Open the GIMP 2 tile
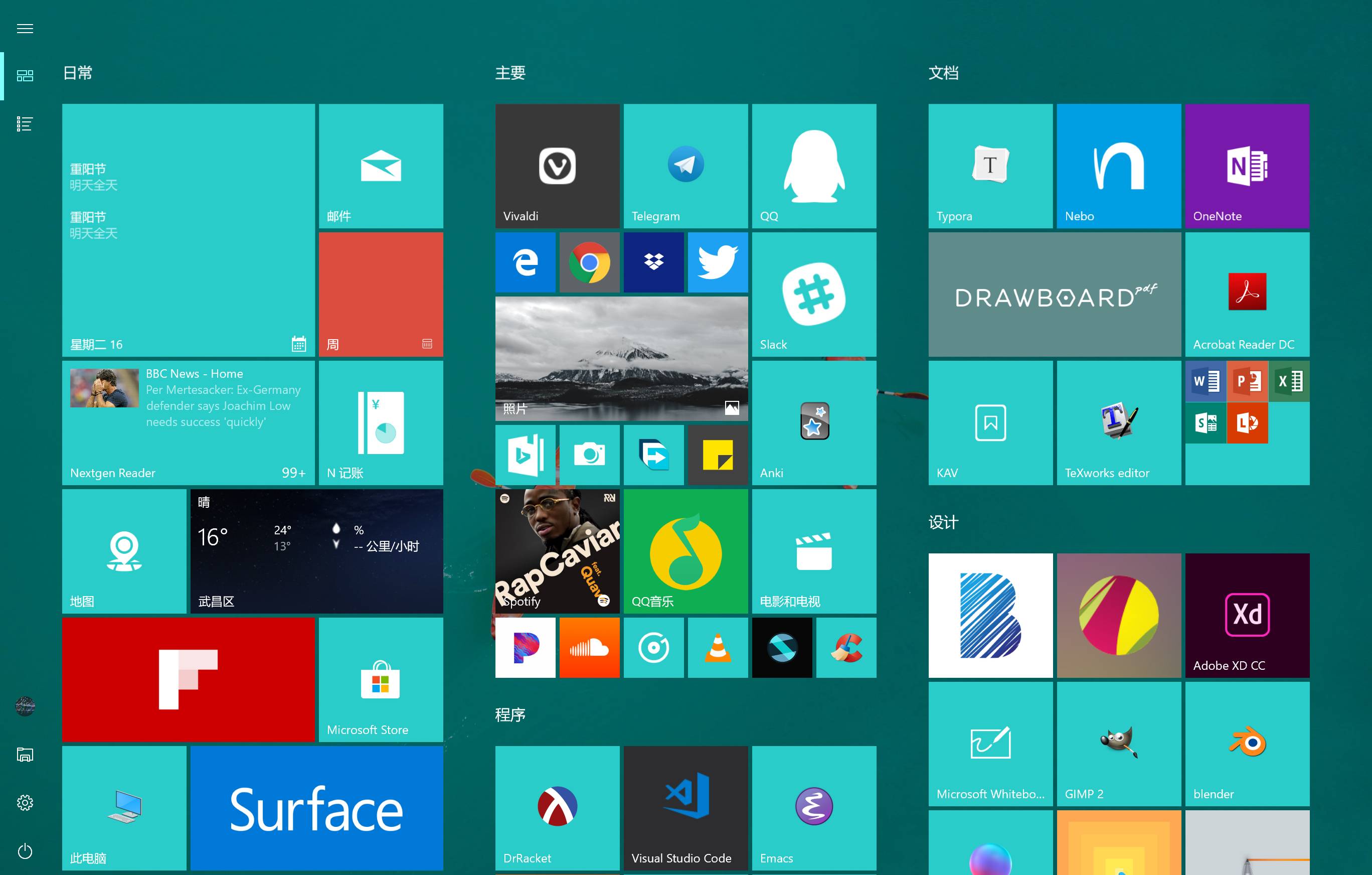Image resolution: width=1372 pixels, height=875 pixels. tap(1118, 744)
